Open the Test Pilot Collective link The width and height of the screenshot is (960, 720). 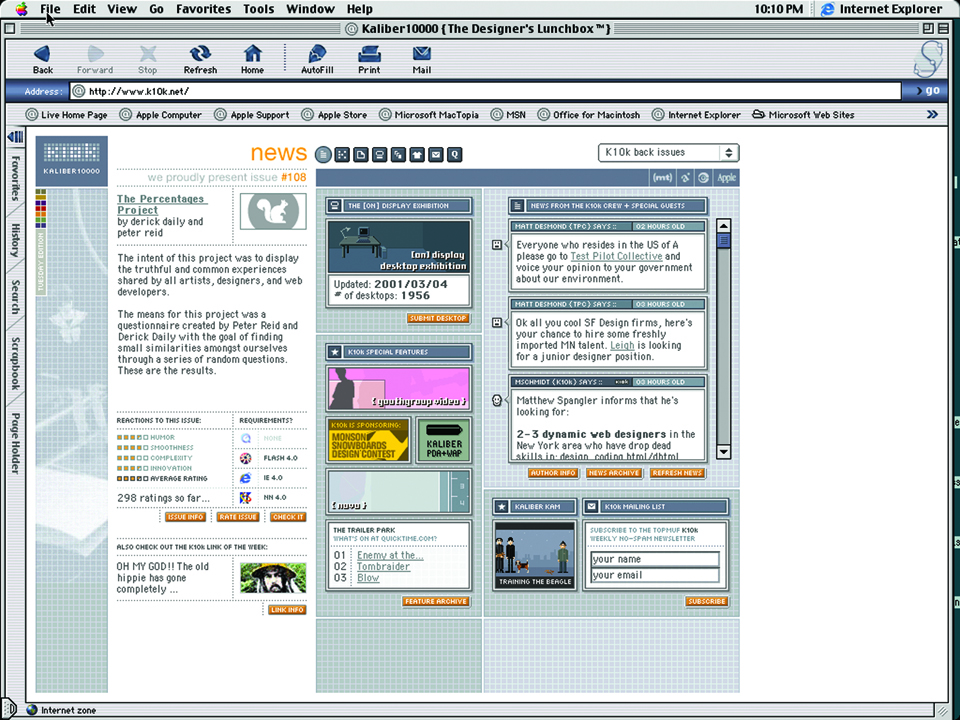point(617,257)
